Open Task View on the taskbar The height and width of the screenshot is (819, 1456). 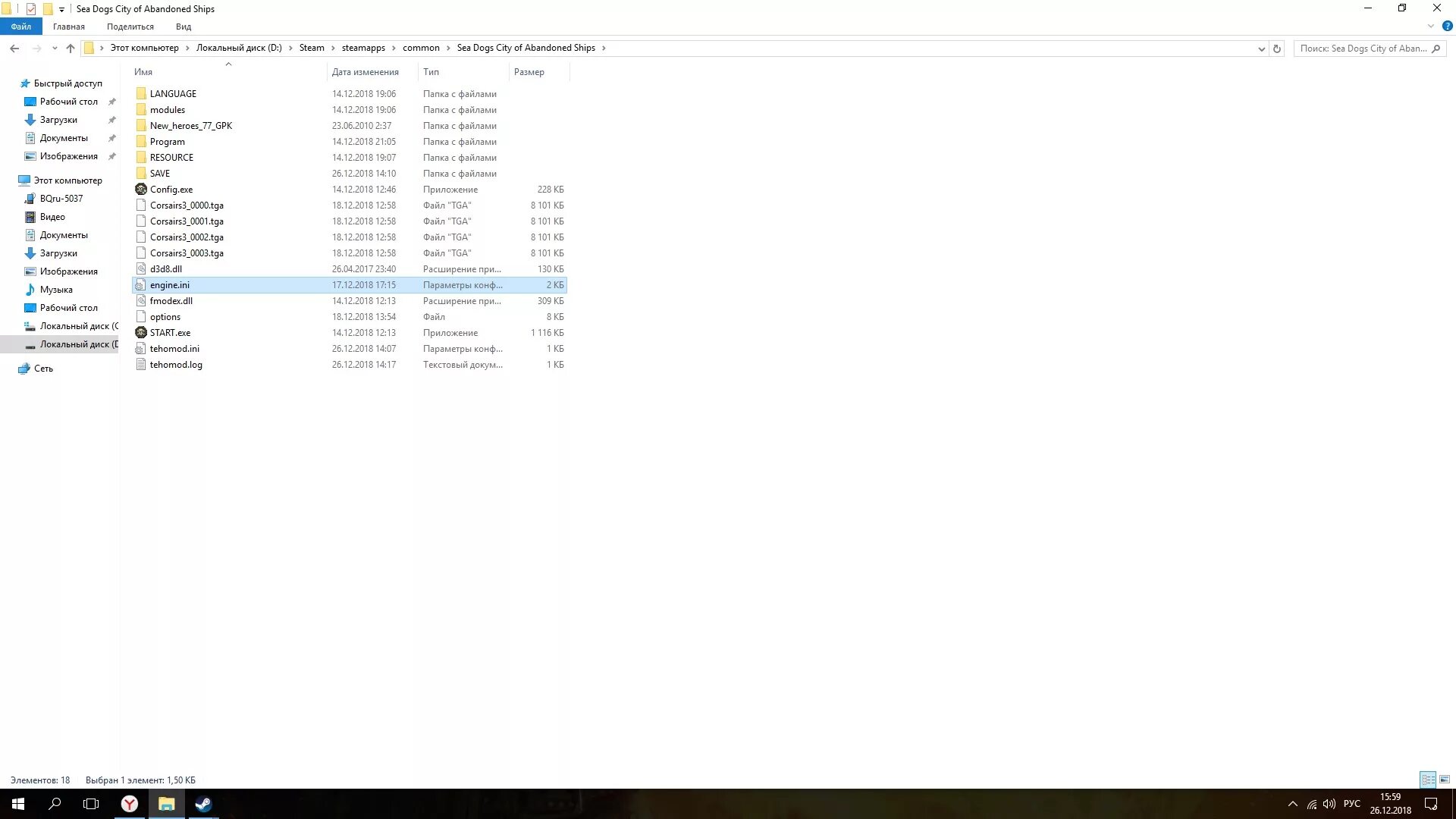coord(91,804)
